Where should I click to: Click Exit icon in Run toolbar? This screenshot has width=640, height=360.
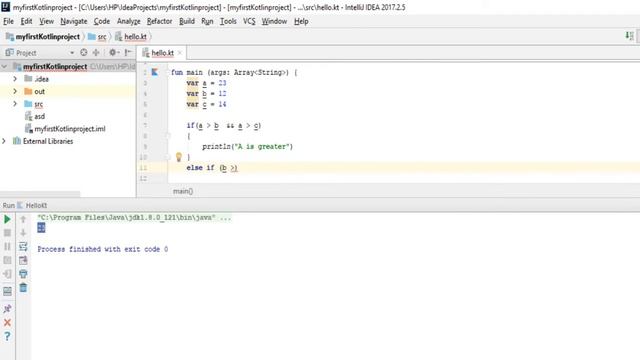click(7, 274)
